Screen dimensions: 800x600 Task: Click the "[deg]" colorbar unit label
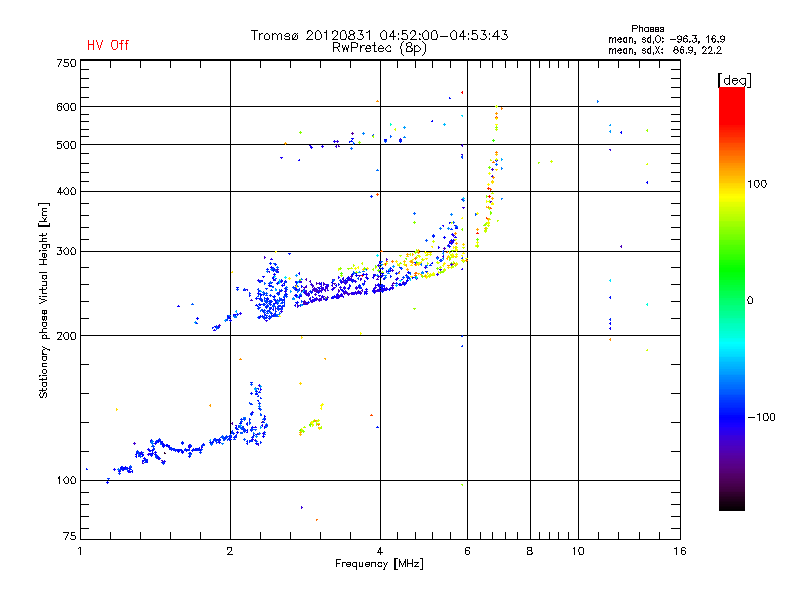coord(734,80)
